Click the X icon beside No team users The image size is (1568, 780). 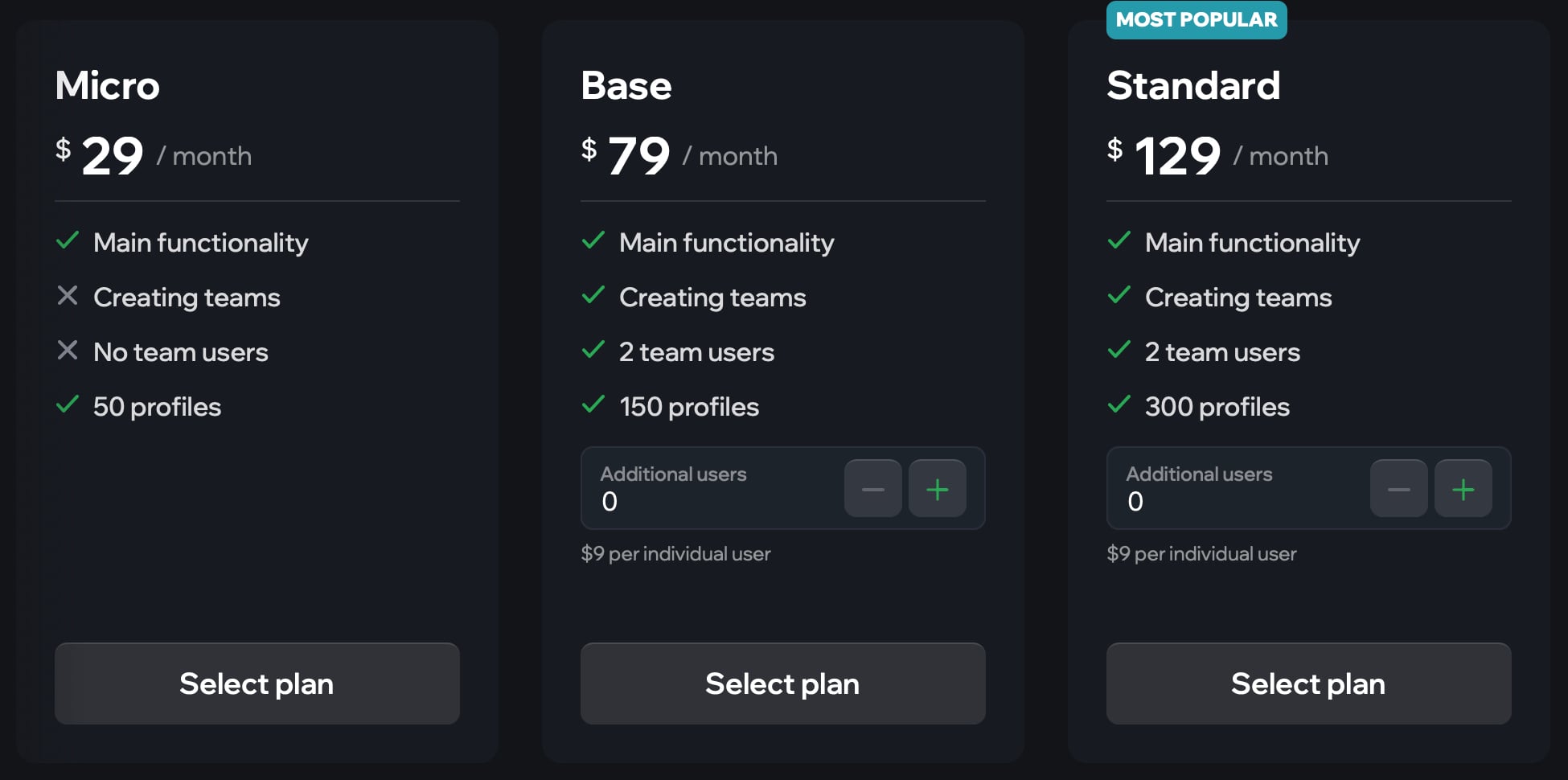click(x=68, y=351)
